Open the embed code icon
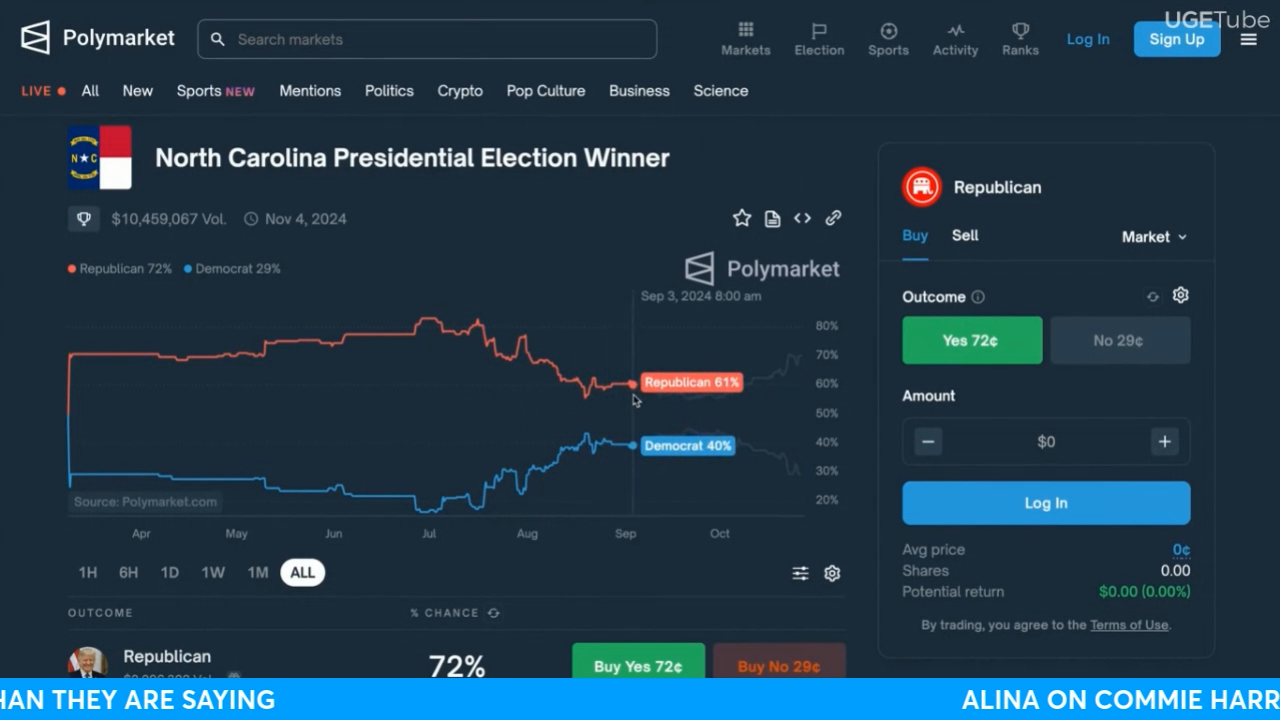 click(802, 218)
